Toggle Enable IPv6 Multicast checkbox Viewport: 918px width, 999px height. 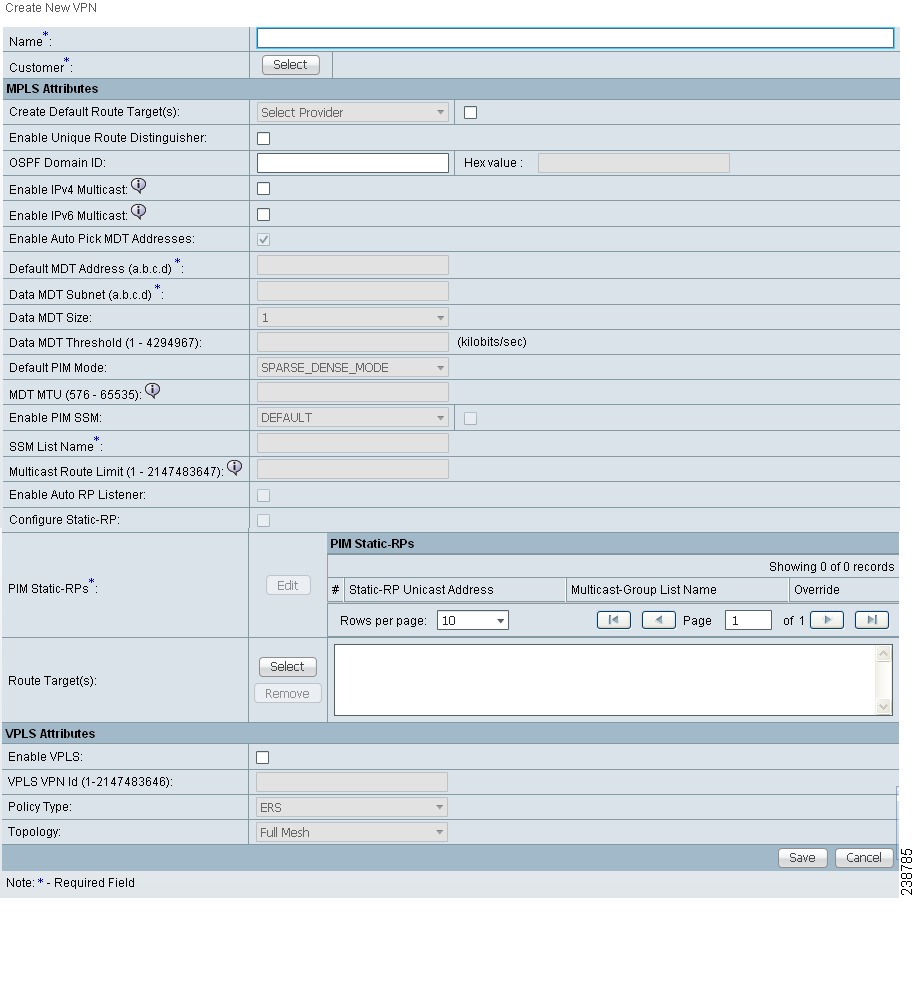[263, 215]
